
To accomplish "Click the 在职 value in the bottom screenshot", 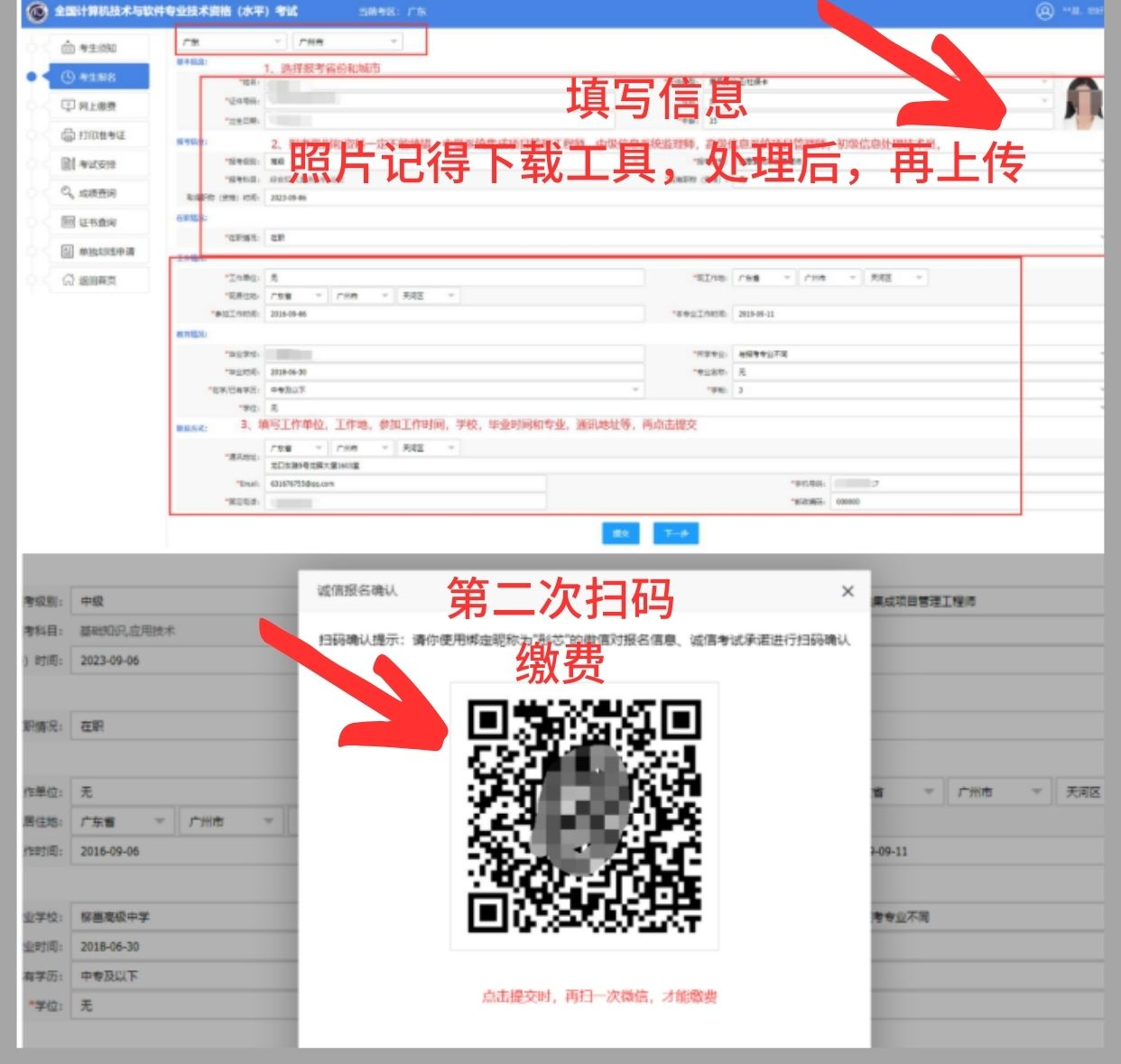I will tap(93, 726).
